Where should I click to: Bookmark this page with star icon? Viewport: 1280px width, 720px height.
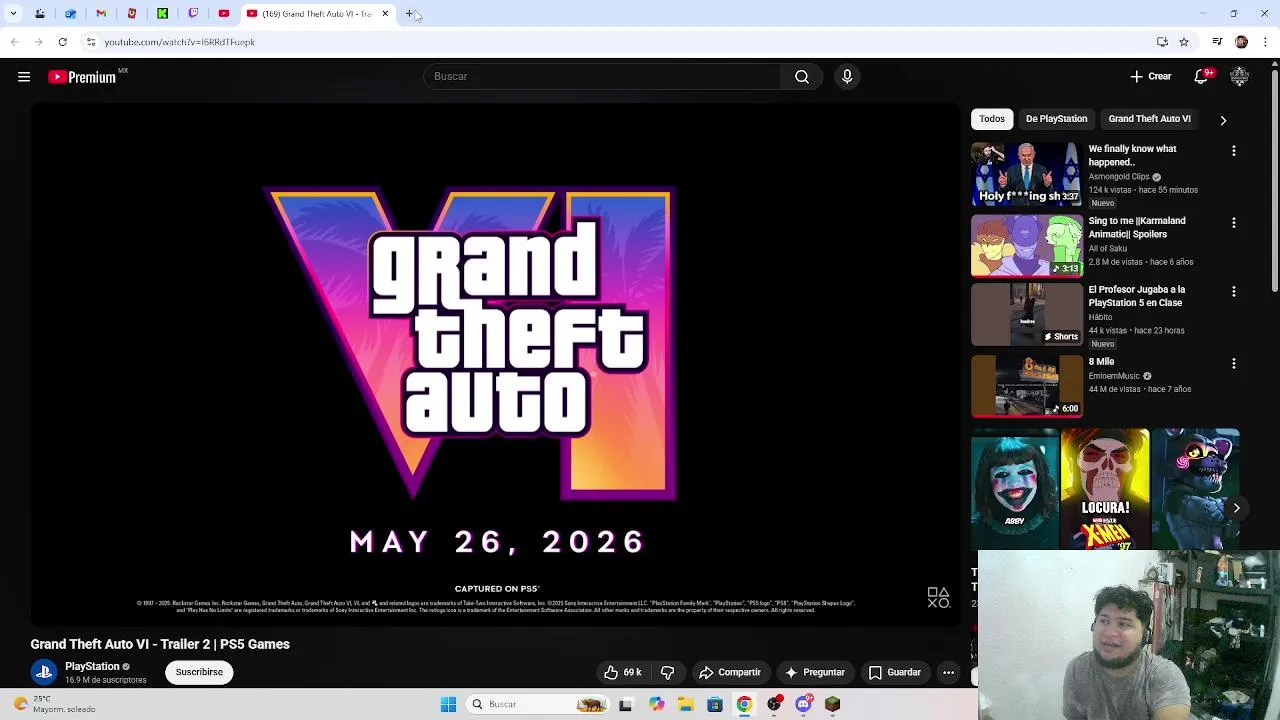1184,42
